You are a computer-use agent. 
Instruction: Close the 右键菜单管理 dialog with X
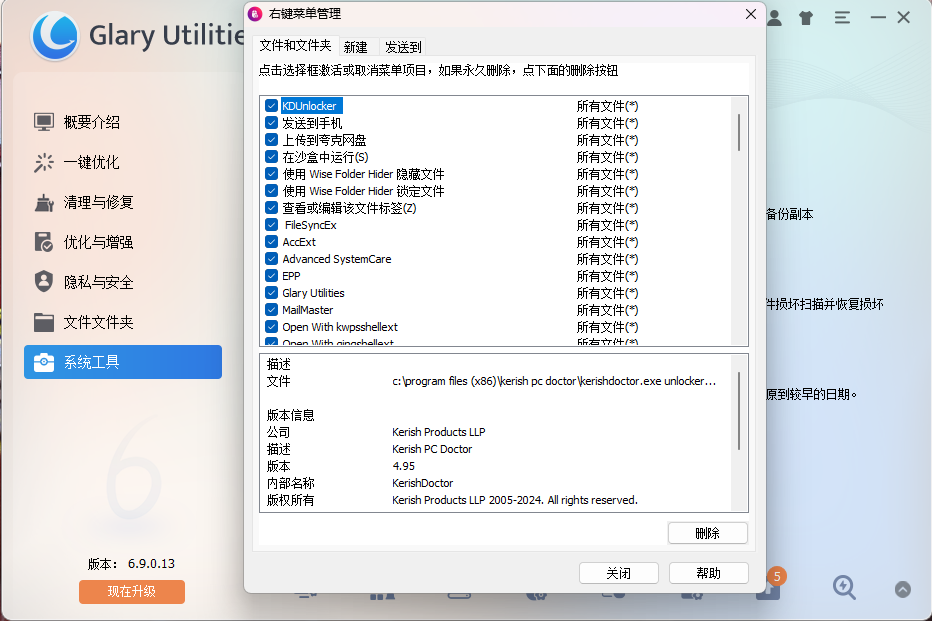[751, 14]
